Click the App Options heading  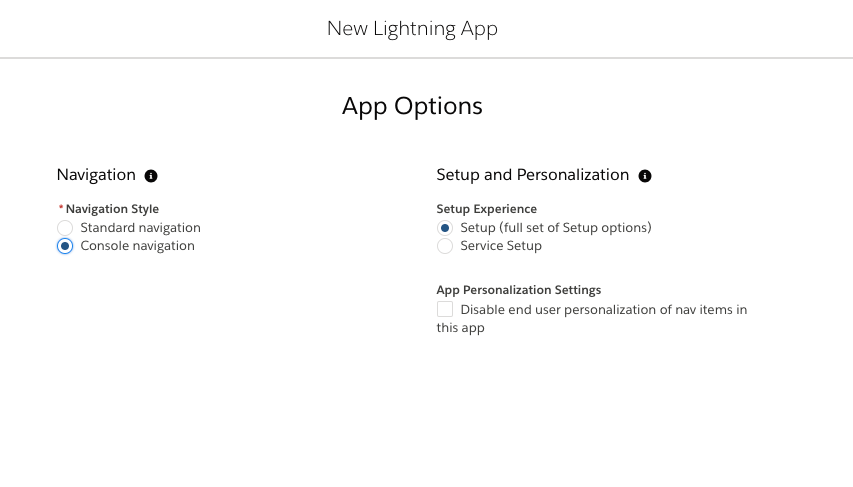tap(412, 106)
